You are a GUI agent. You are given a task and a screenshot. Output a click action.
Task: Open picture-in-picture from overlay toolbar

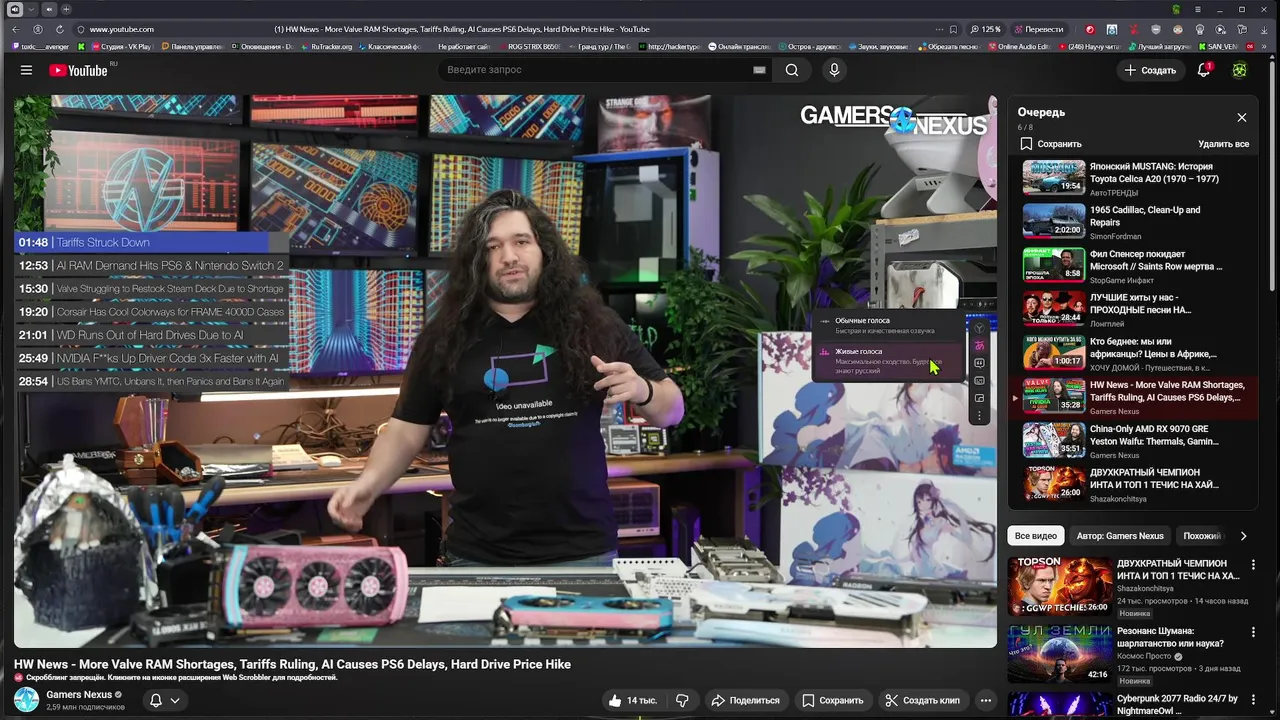coord(980,398)
